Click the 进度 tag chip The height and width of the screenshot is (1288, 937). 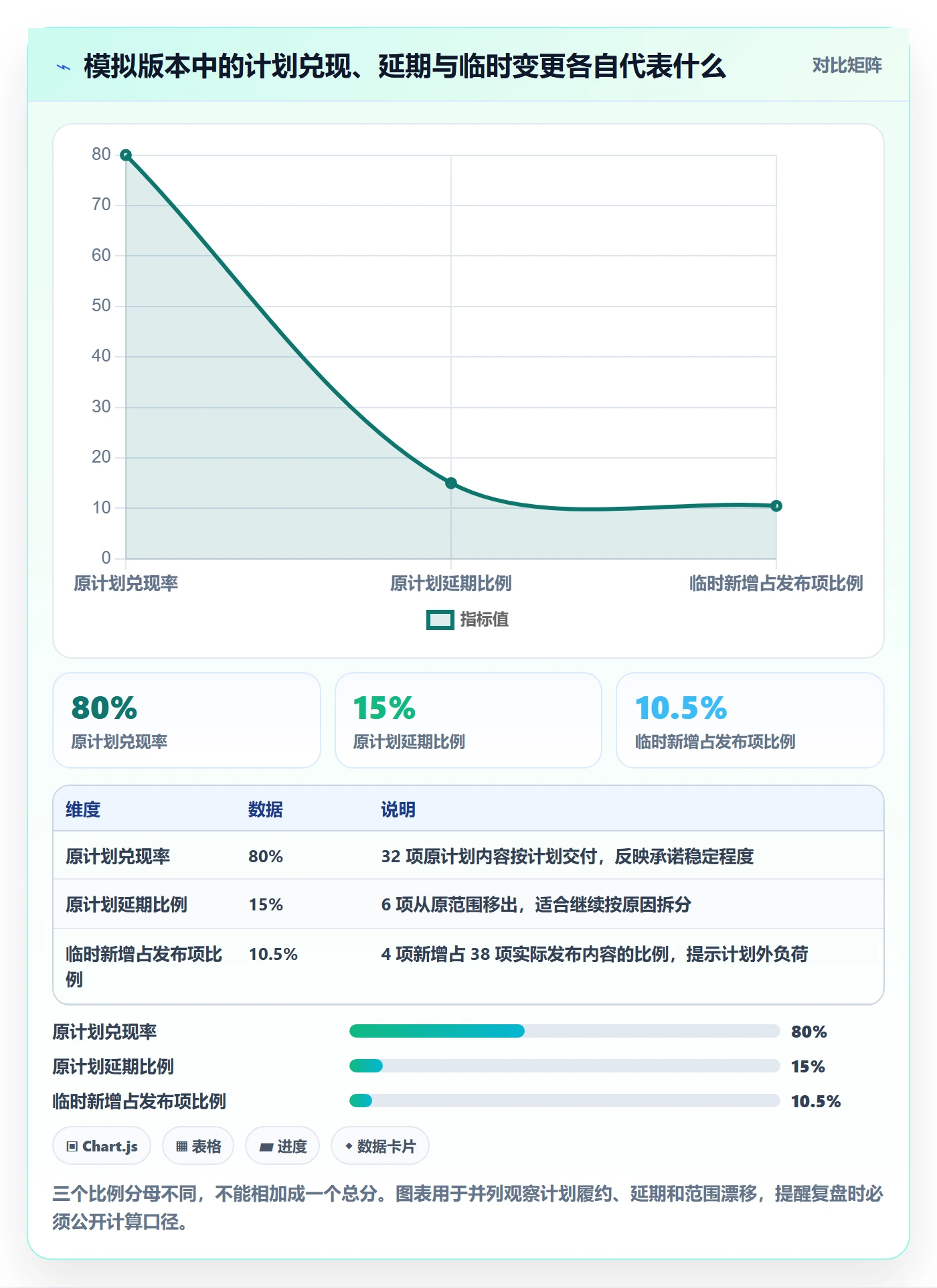click(282, 1146)
